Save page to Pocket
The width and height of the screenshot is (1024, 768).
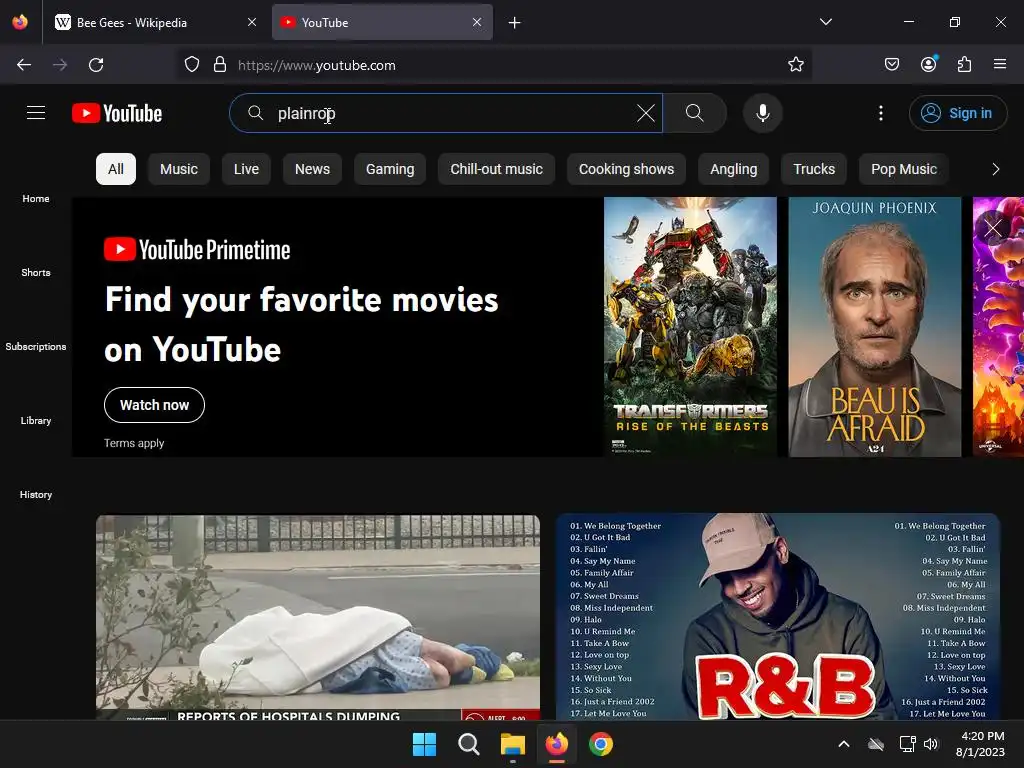(891, 65)
